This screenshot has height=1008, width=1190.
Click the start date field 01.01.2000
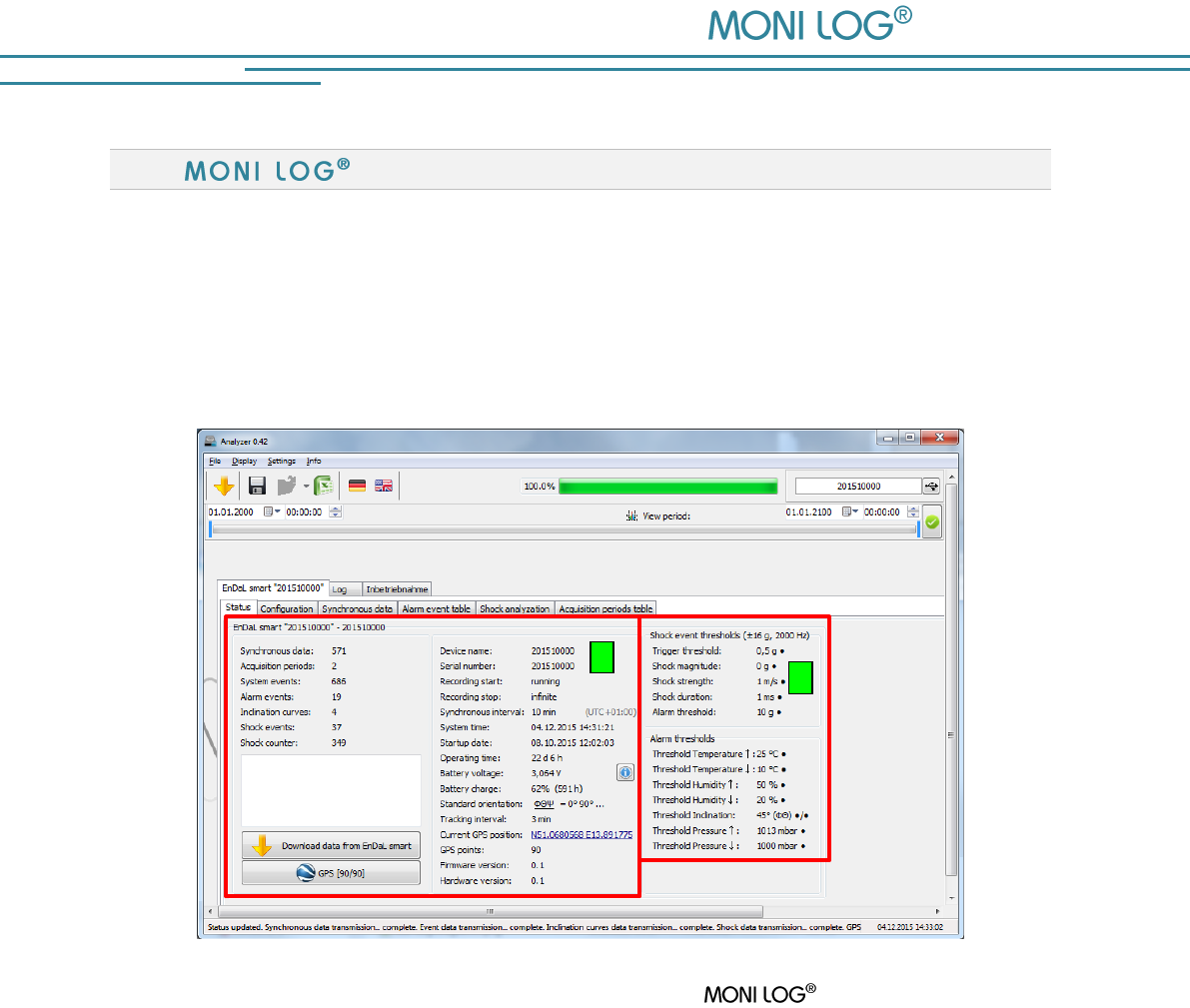(x=231, y=512)
